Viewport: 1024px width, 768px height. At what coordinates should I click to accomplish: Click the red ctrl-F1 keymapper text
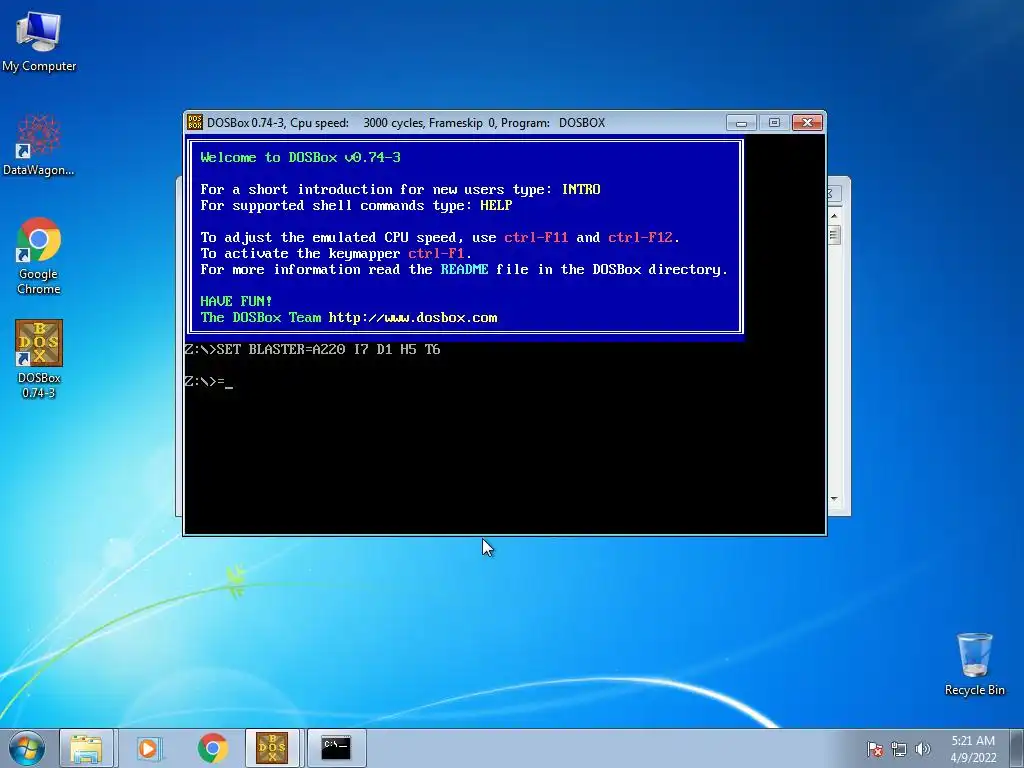(x=436, y=253)
